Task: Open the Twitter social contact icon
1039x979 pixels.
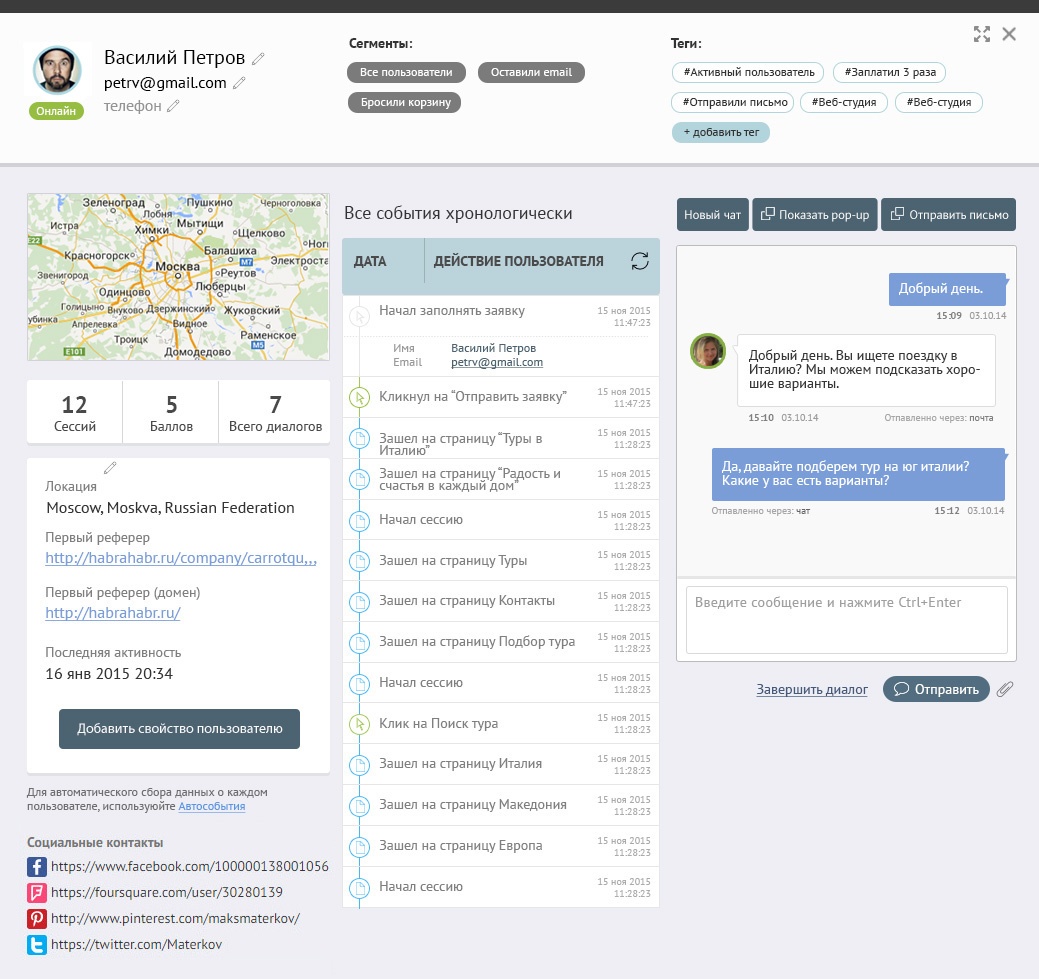Action: point(36,945)
